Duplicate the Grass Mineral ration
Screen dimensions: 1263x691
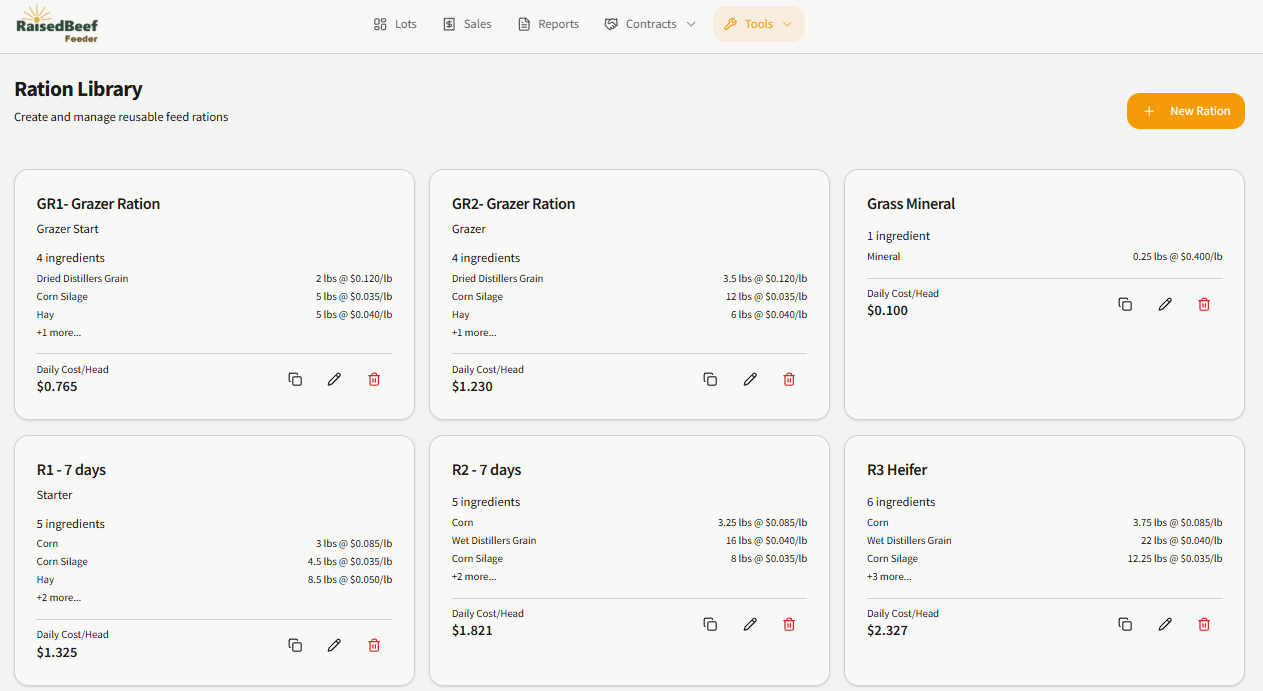pyautogui.click(x=1125, y=304)
